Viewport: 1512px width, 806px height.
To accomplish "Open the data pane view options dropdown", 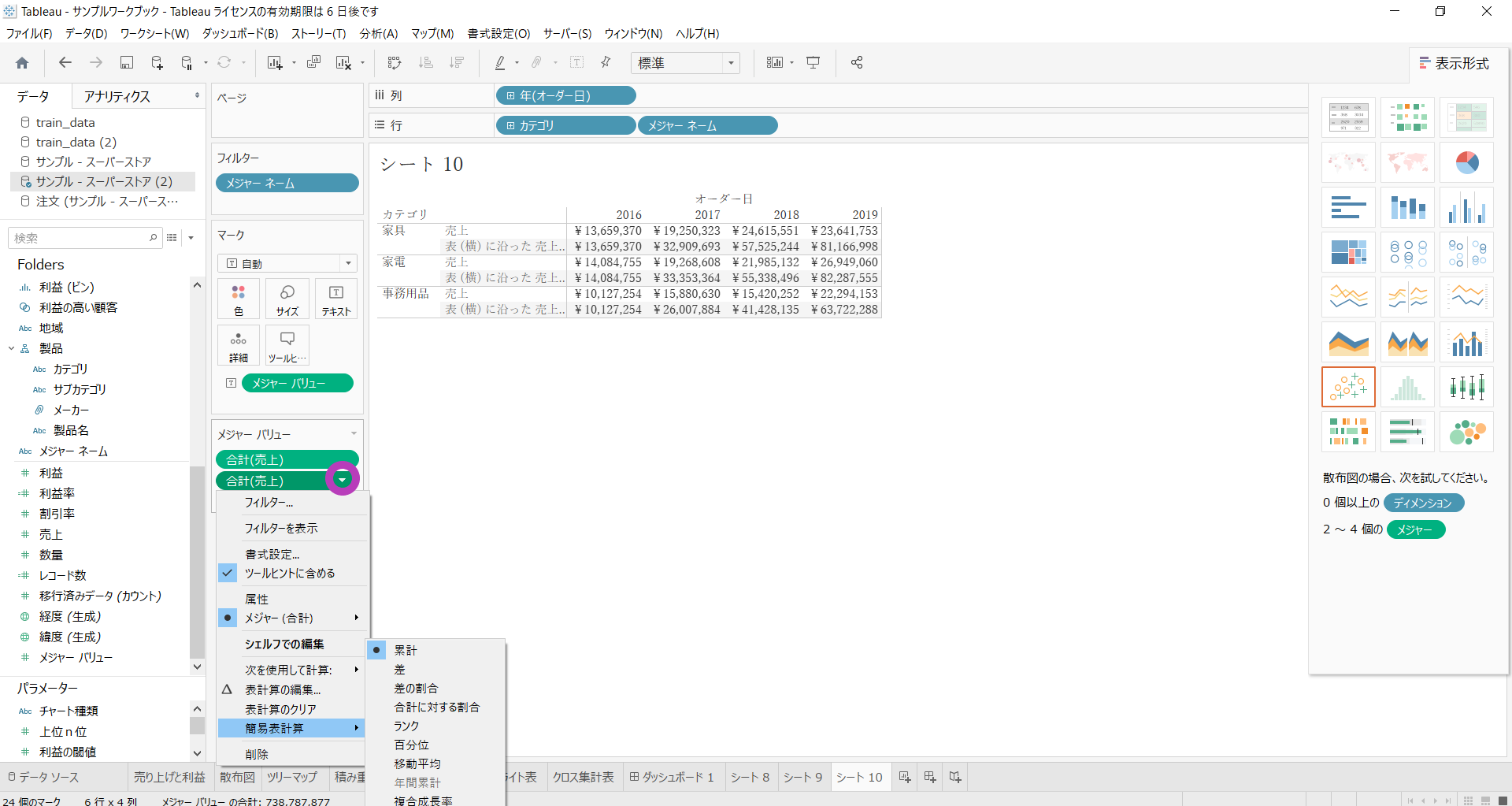I will coord(191,238).
